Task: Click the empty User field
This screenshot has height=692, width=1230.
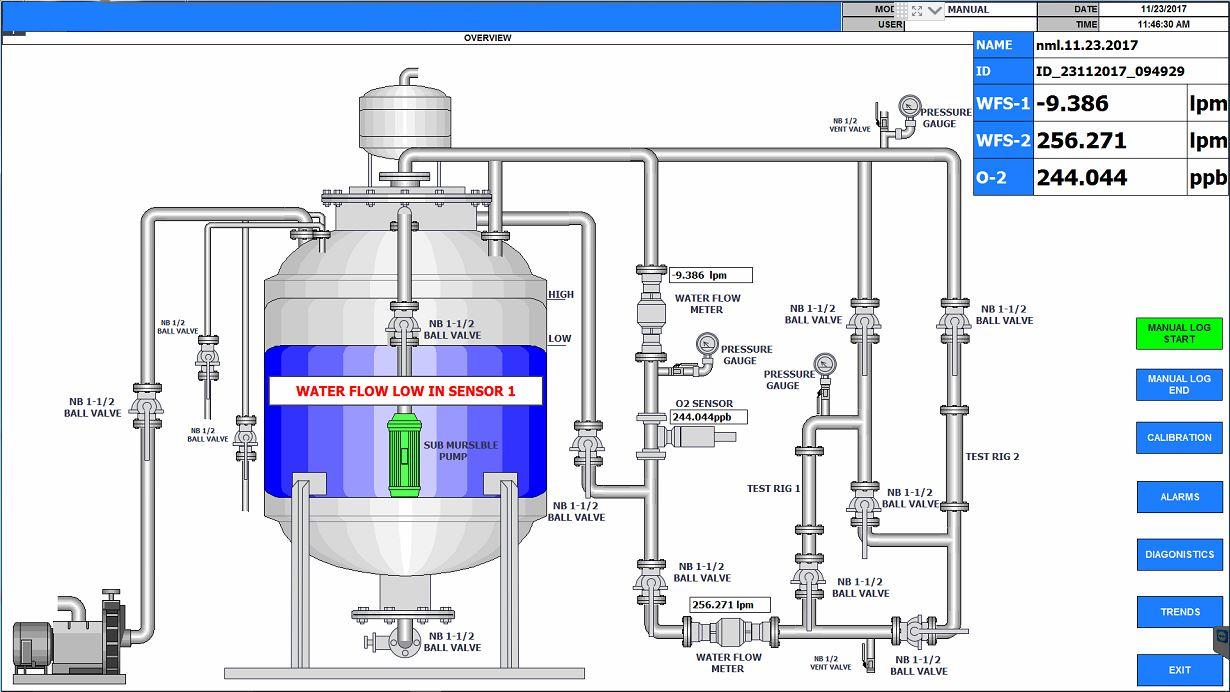Action: [x=969, y=25]
